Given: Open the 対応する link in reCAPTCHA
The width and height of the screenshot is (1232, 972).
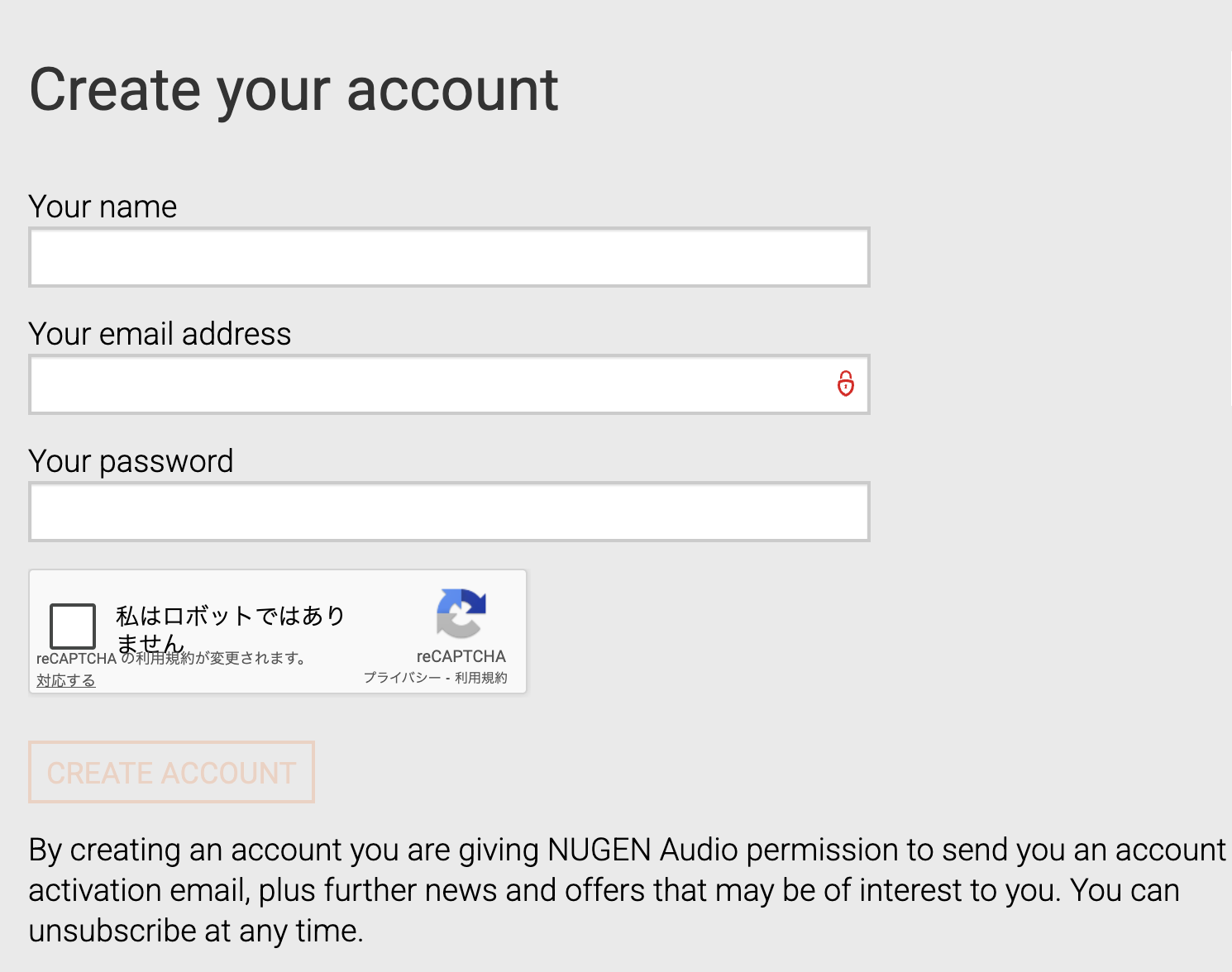Looking at the screenshot, I should point(66,680).
